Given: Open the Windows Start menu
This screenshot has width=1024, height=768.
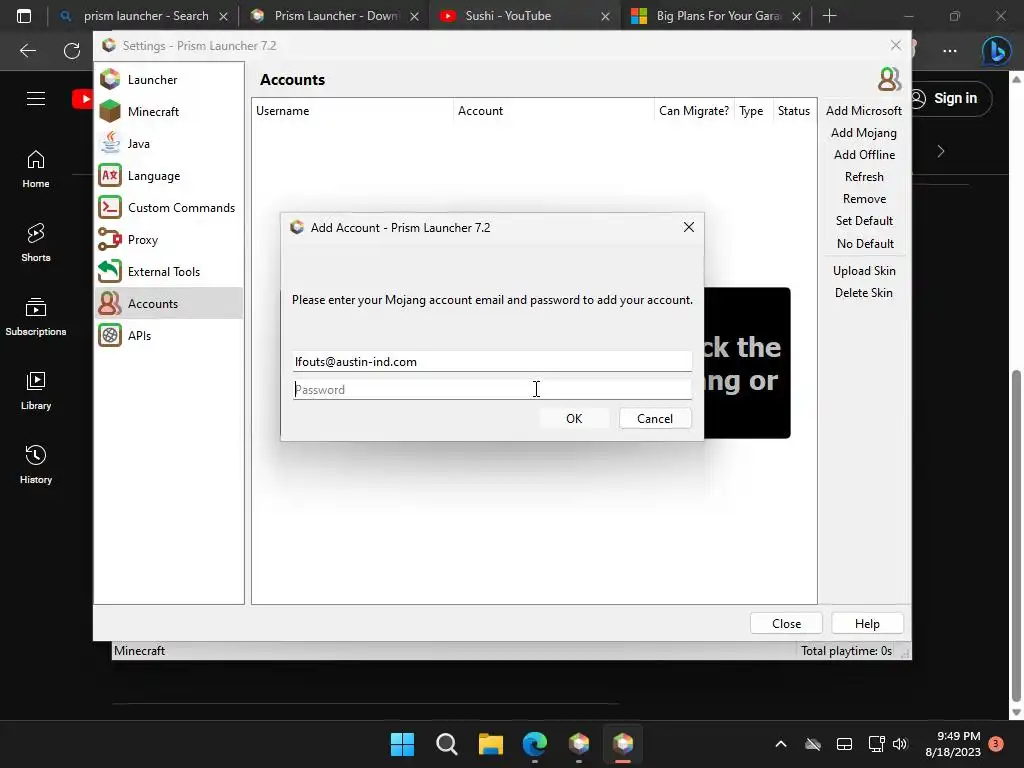Looking at the screenshot, I should point(402,744).
